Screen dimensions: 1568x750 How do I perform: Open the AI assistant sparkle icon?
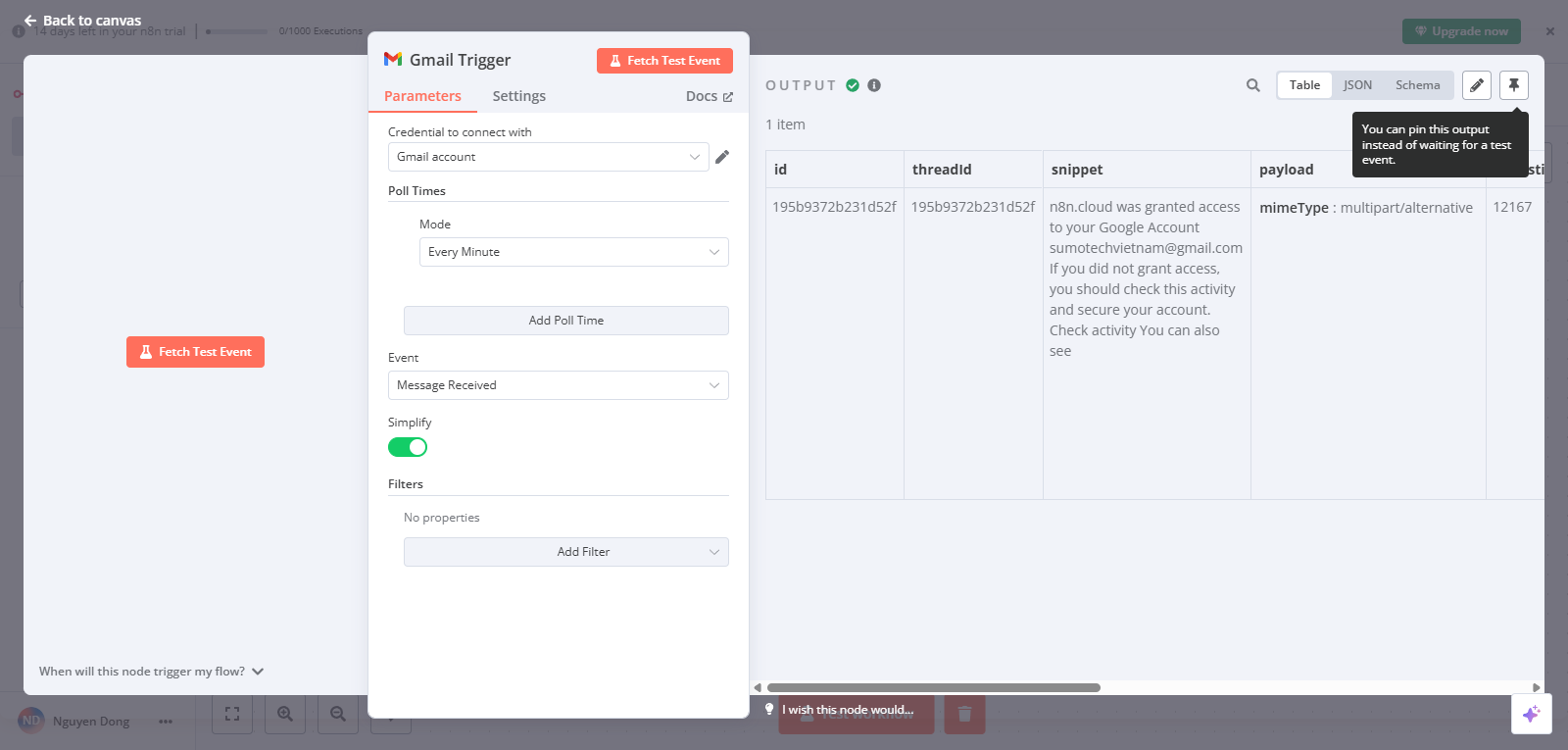pyautogui.click(x=1531, y=714)
